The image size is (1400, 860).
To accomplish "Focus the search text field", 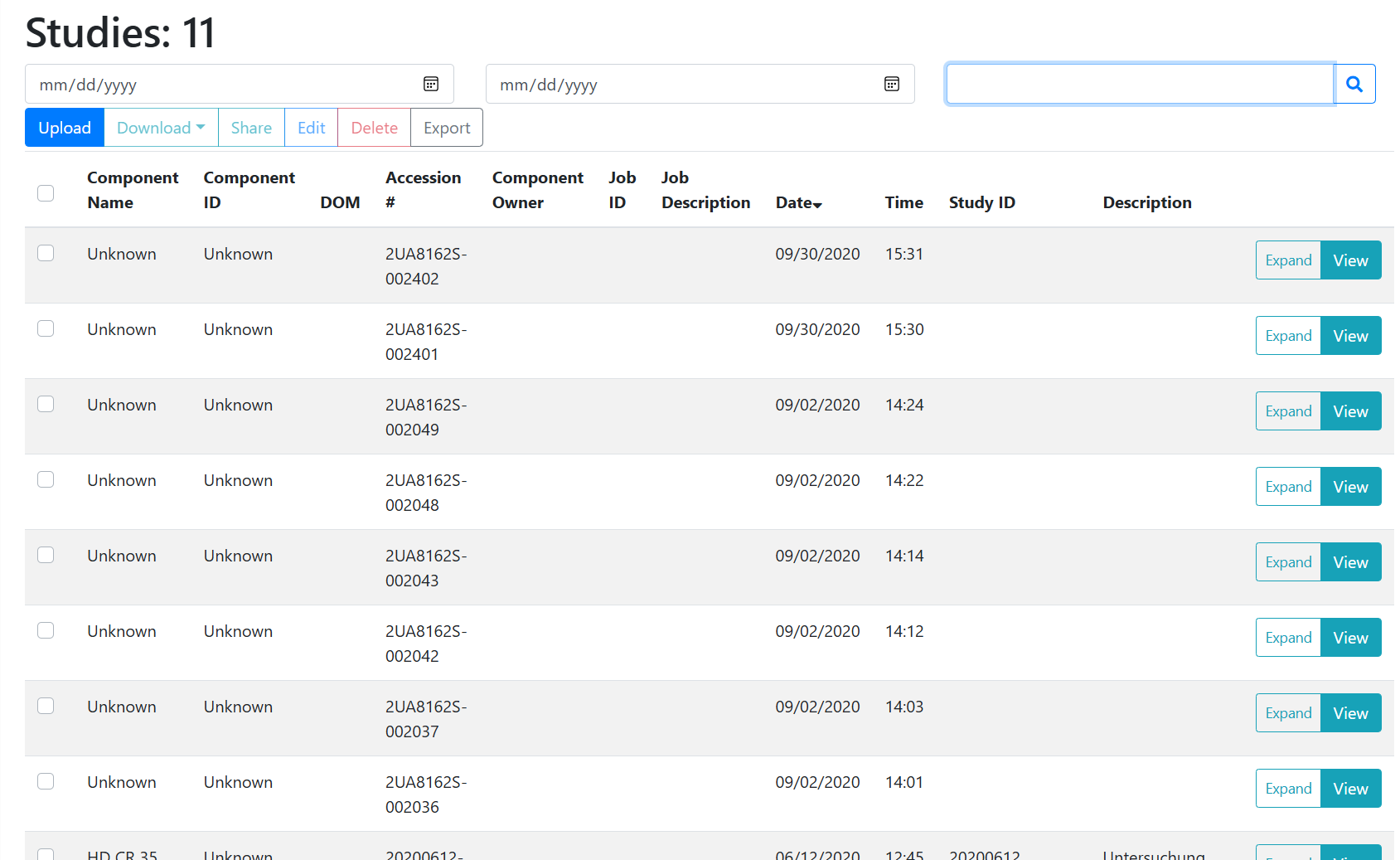I will click(x=1140, y=84).
